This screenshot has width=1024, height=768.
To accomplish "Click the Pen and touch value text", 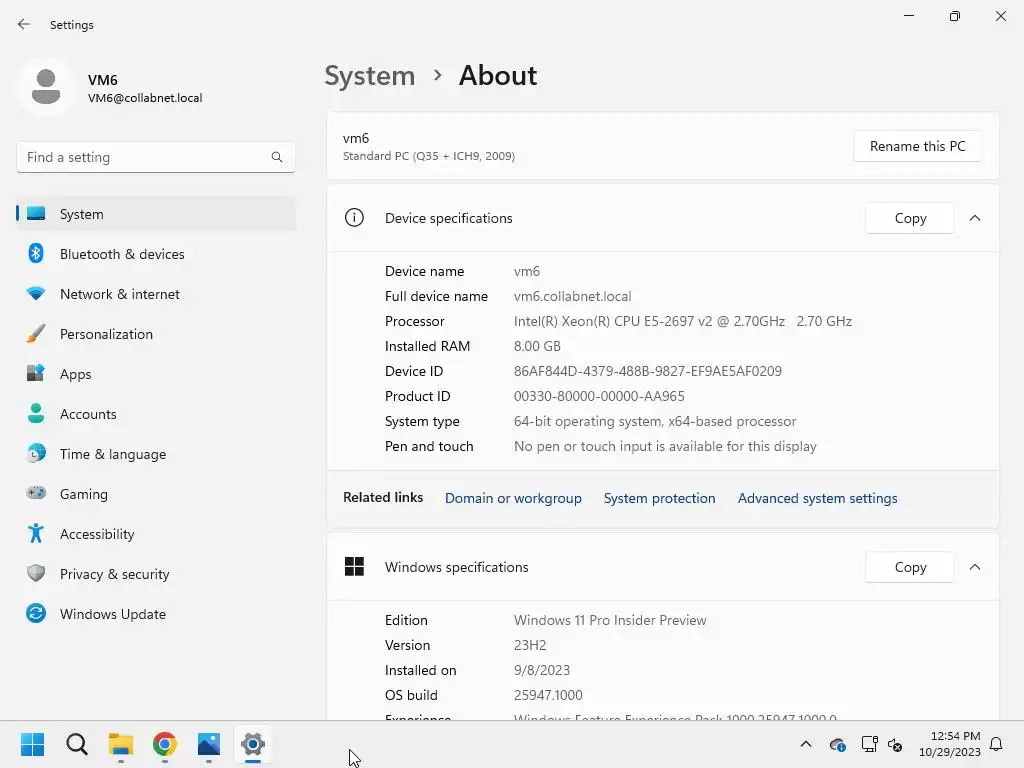I will point(665,447).
